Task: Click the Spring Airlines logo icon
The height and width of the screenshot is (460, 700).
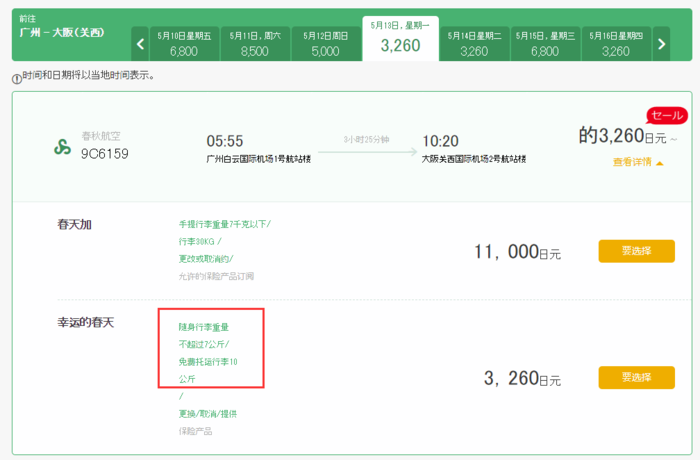Action: coord(62,147)
